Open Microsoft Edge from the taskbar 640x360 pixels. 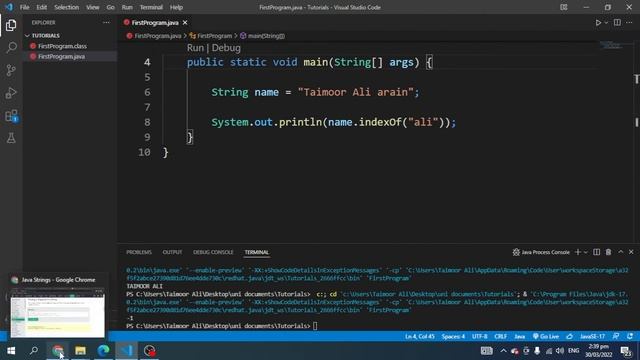coord(103,351)
